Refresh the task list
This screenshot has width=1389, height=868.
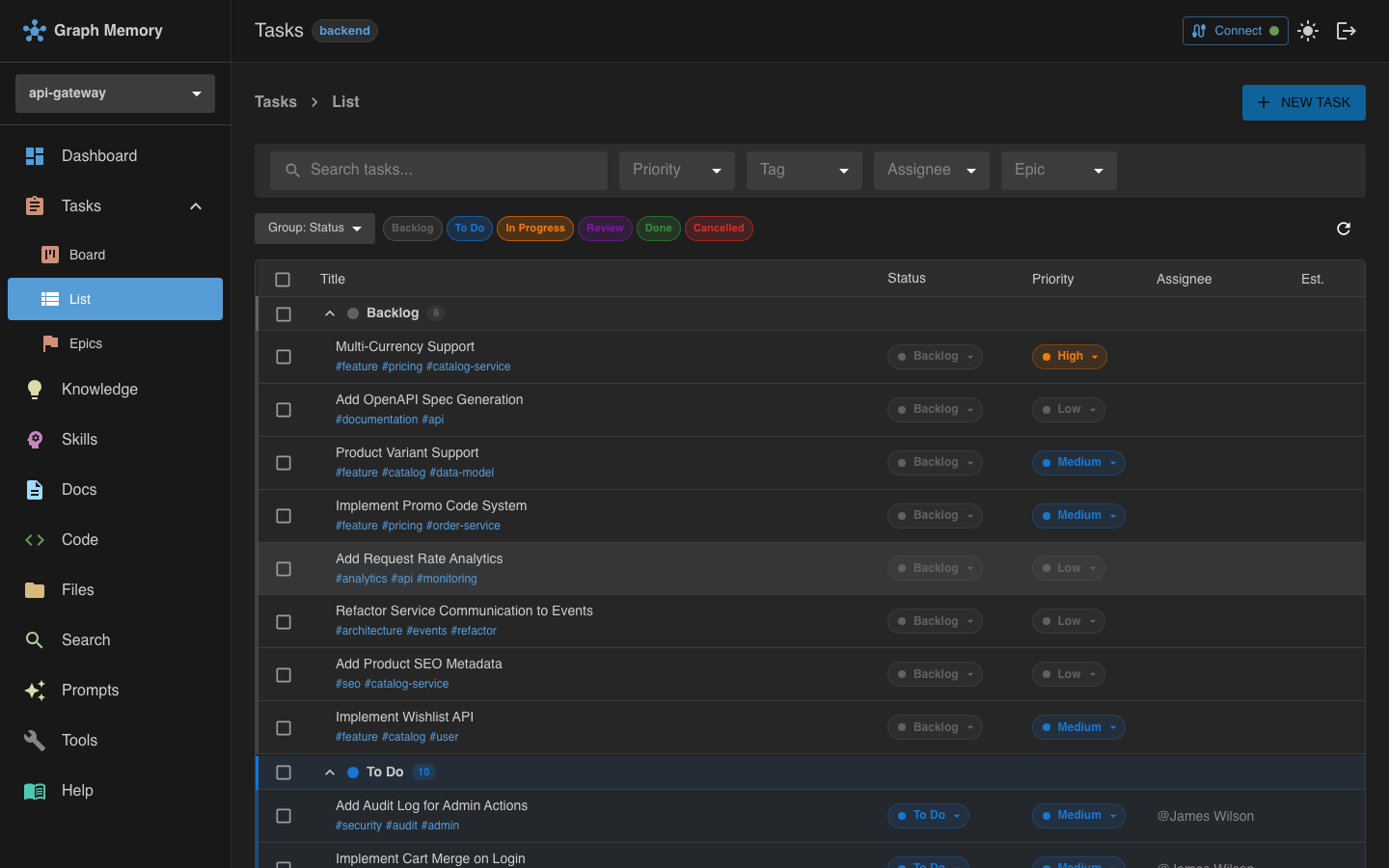click(x=1344, y=229)
